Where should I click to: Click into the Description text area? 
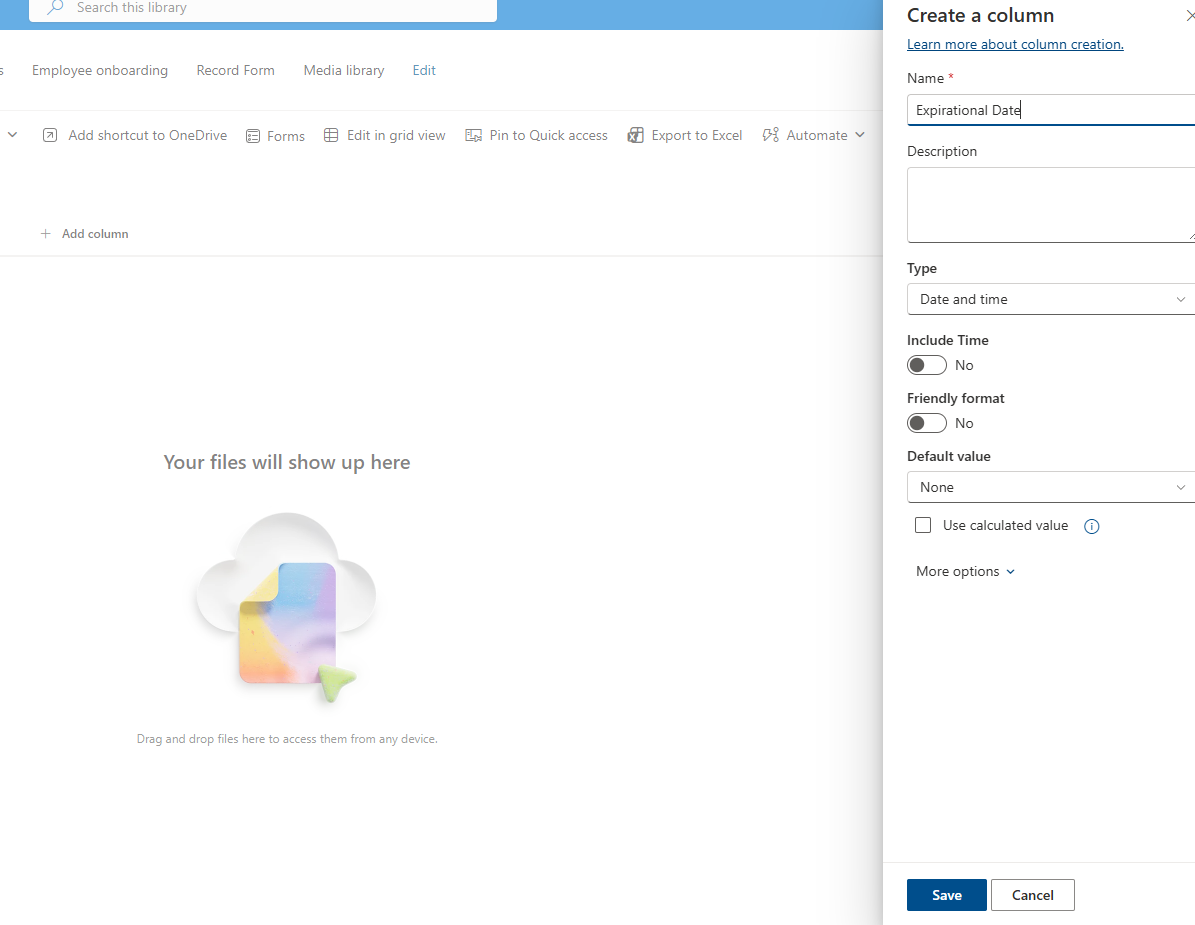[1050, 205]
